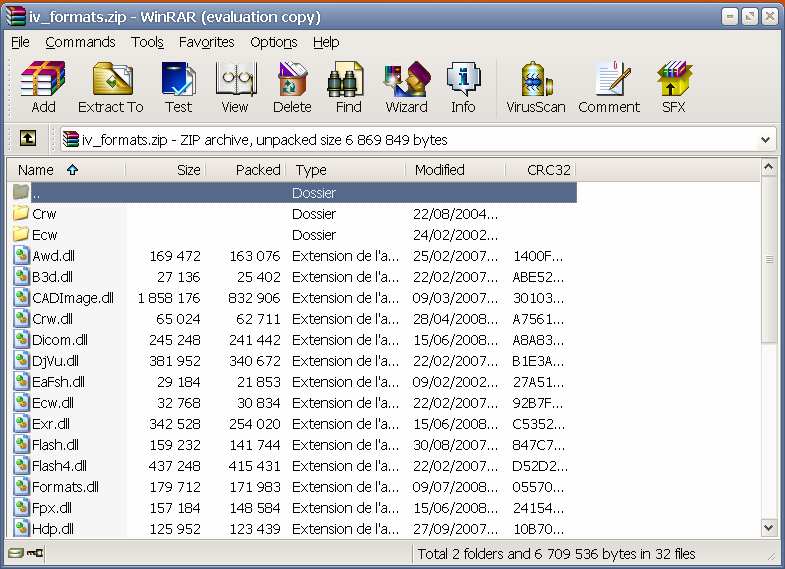This screenshot has width=785, height=569.
Task: Sort by the Modified column header
Action: click(x=455, y=170)
